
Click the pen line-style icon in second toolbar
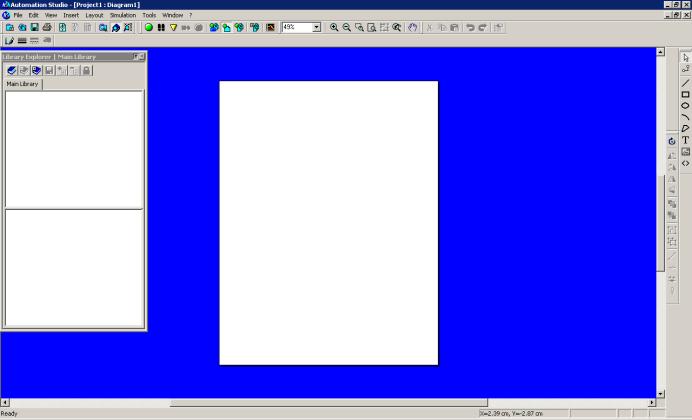(x=9, y=41)
